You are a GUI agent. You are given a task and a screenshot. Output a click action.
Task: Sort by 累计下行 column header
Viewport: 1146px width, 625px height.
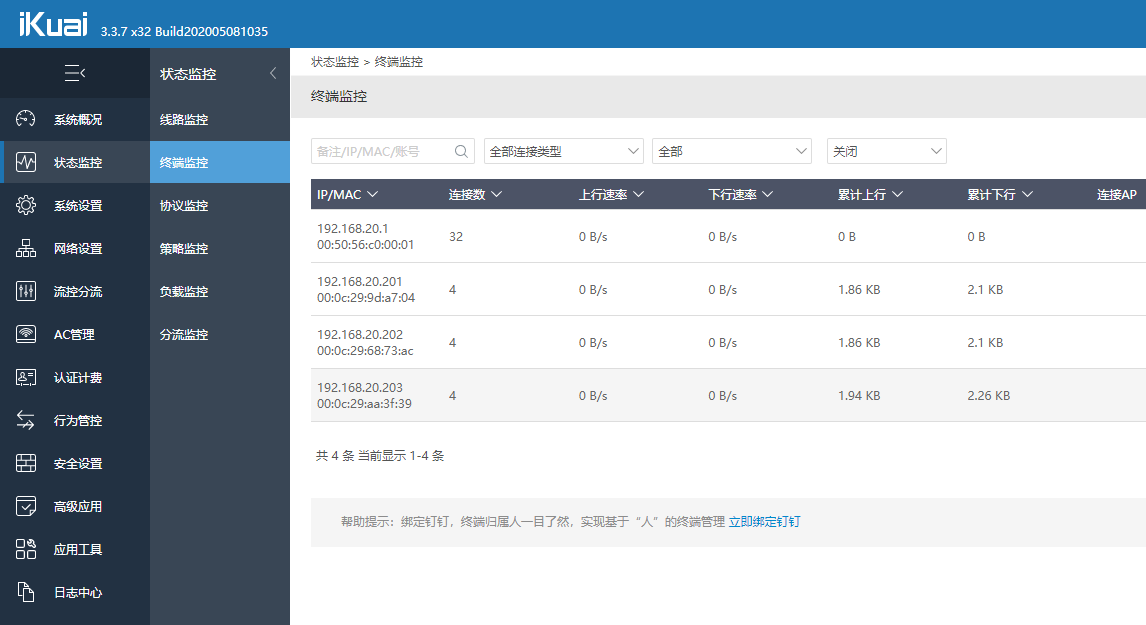[x=999, y=195]
